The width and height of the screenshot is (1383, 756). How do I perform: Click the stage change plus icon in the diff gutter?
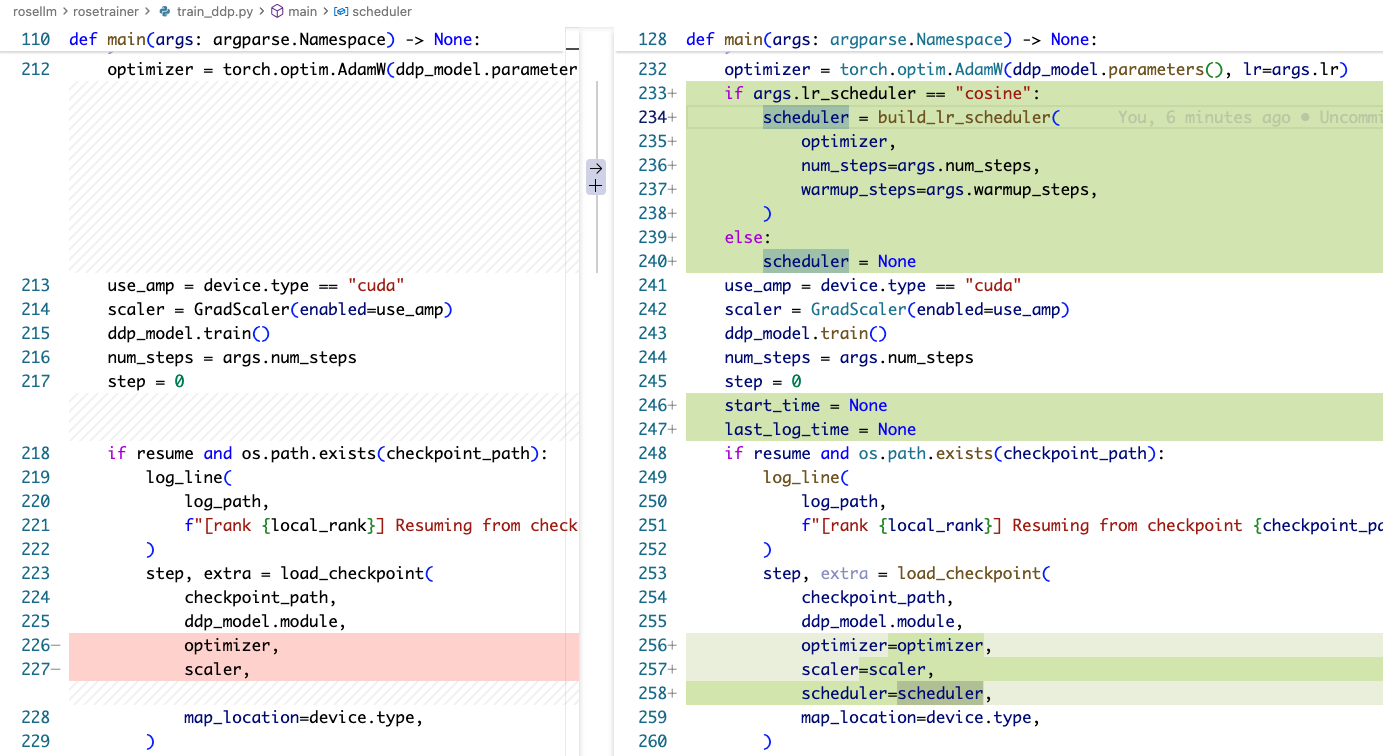click(x=596, y=186)
